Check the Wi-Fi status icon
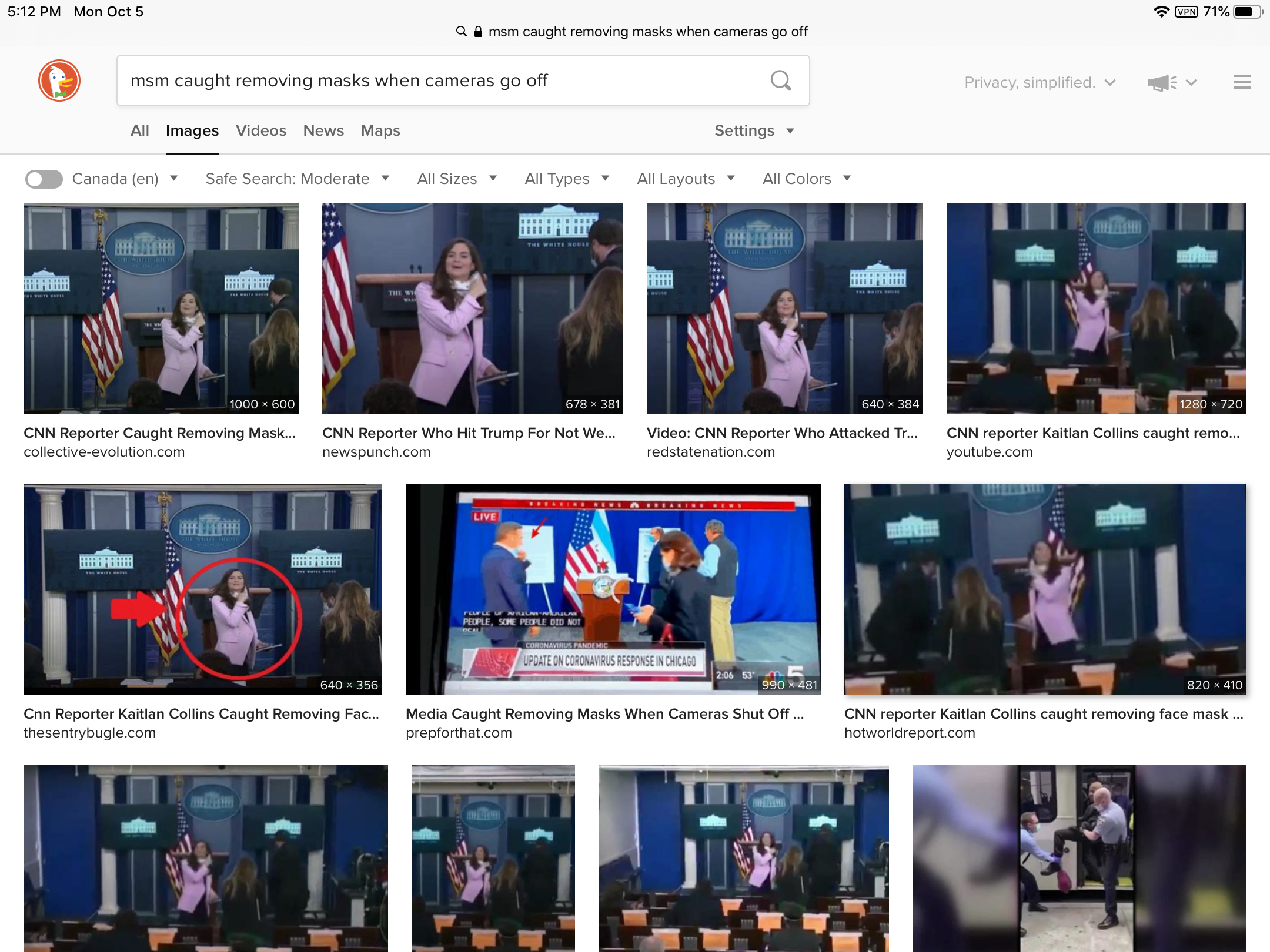Viewport: 1270px width, 952px height. pyautogui.click(x=1161, y=12)
